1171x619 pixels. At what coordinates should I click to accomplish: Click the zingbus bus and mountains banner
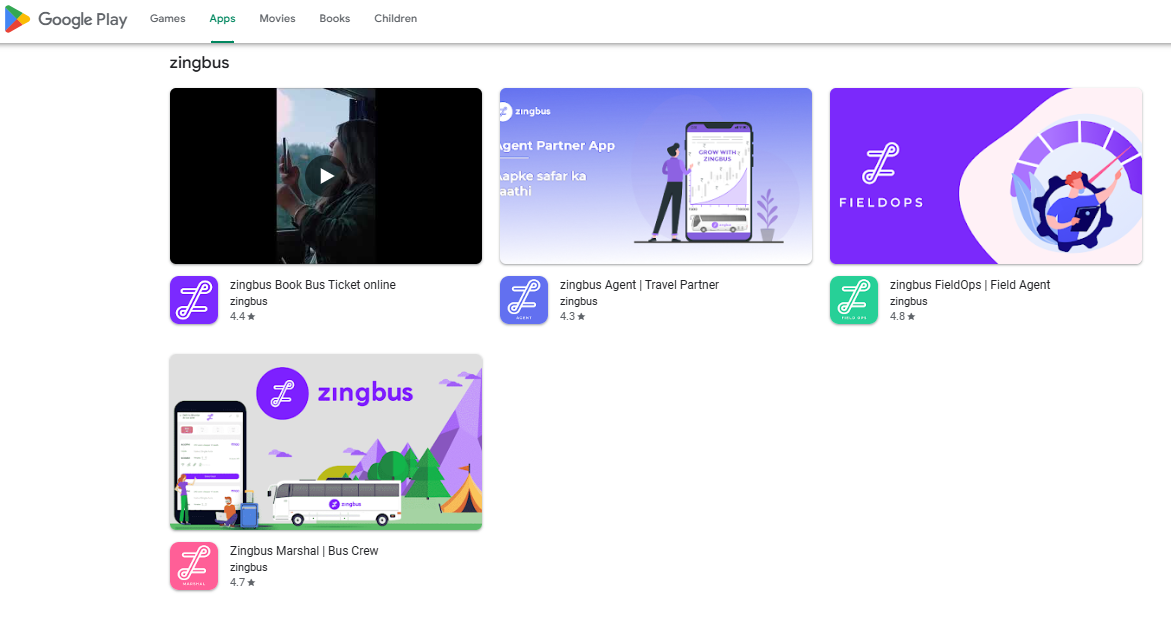point(325,442)
